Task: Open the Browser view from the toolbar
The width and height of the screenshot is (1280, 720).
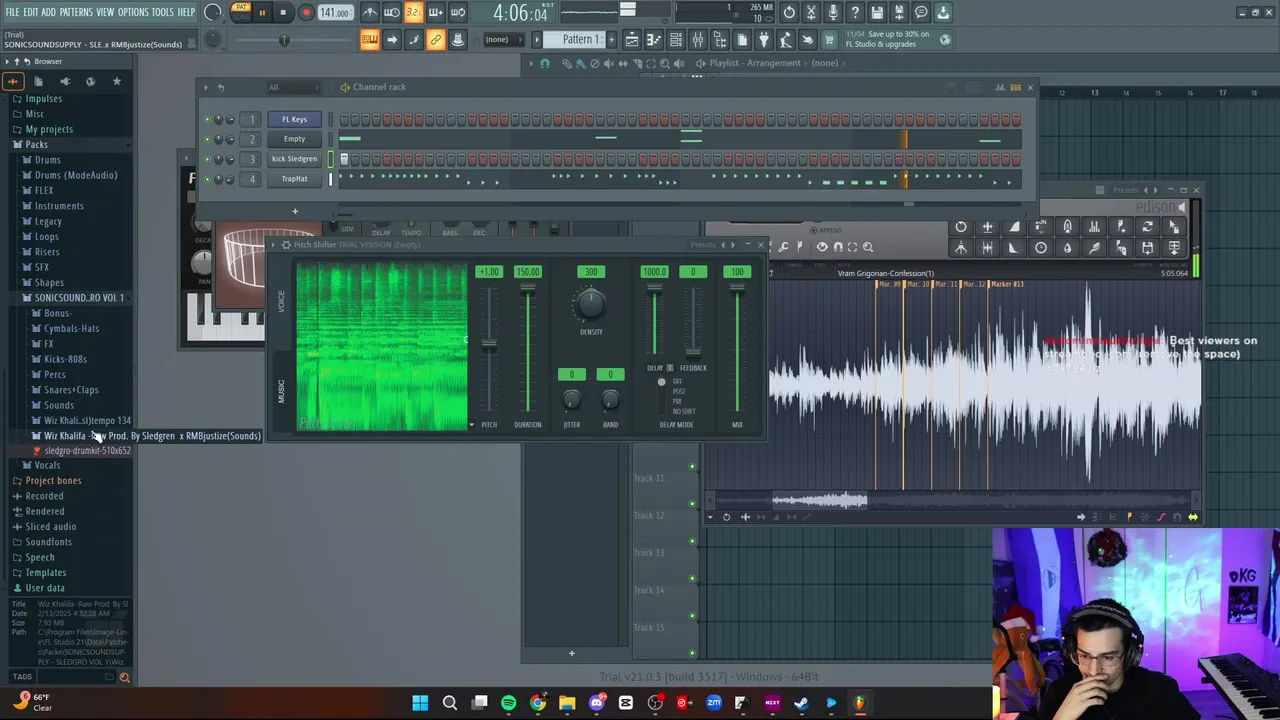Action: point(720,40)
